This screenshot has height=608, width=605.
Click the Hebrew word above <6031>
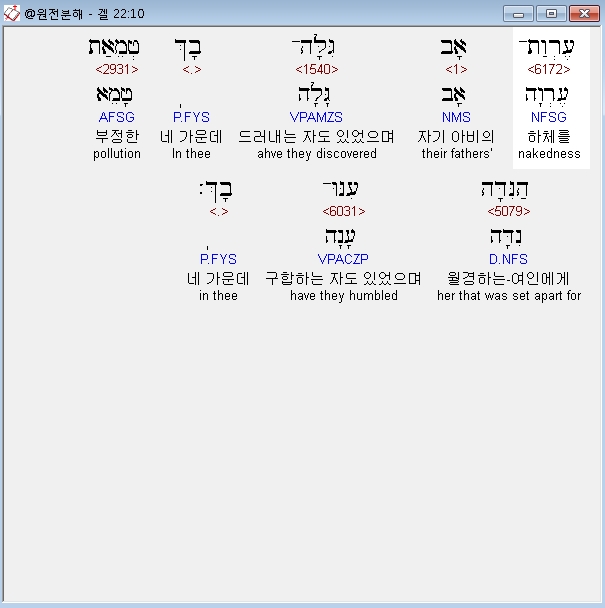tap(341, 189)
